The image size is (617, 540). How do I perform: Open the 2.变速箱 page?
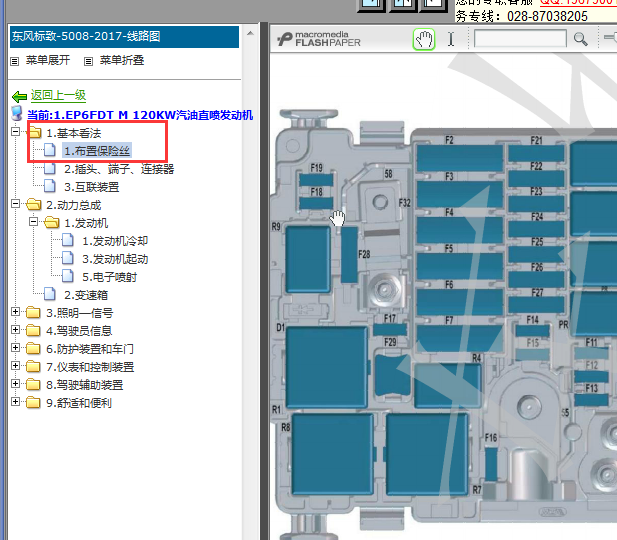(86, 295)
